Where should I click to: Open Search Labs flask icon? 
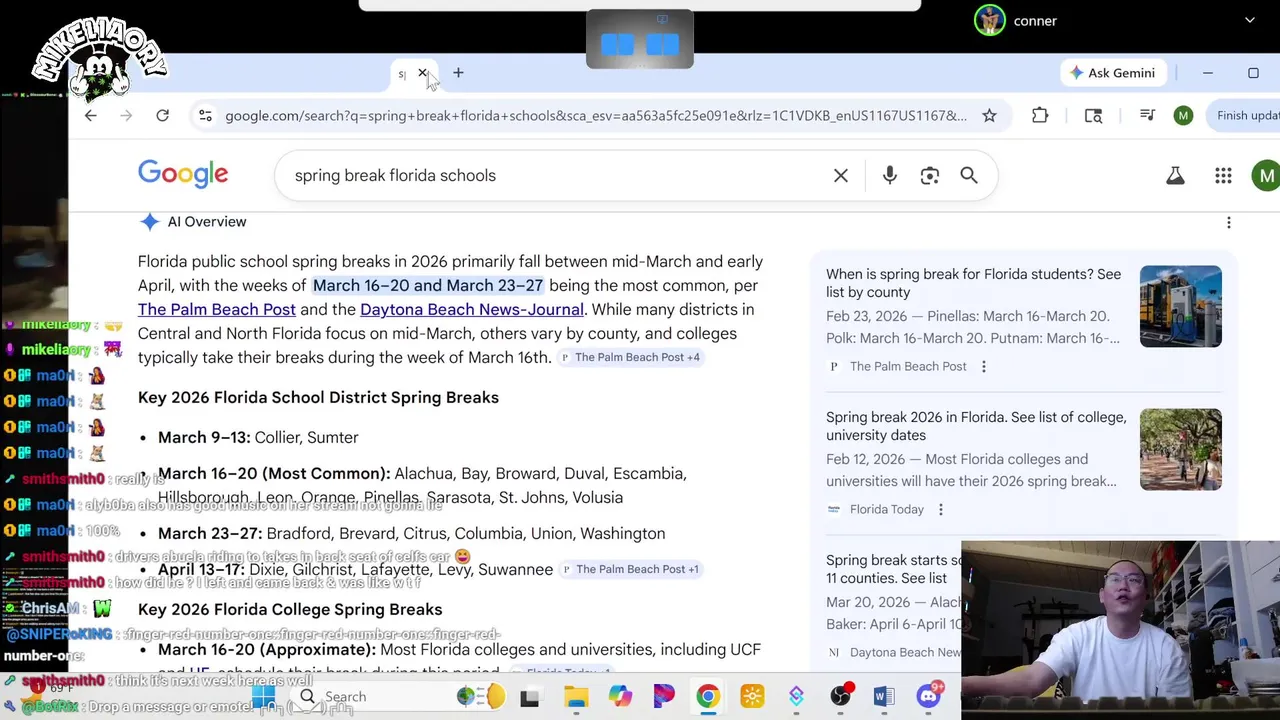point(1175,176)
